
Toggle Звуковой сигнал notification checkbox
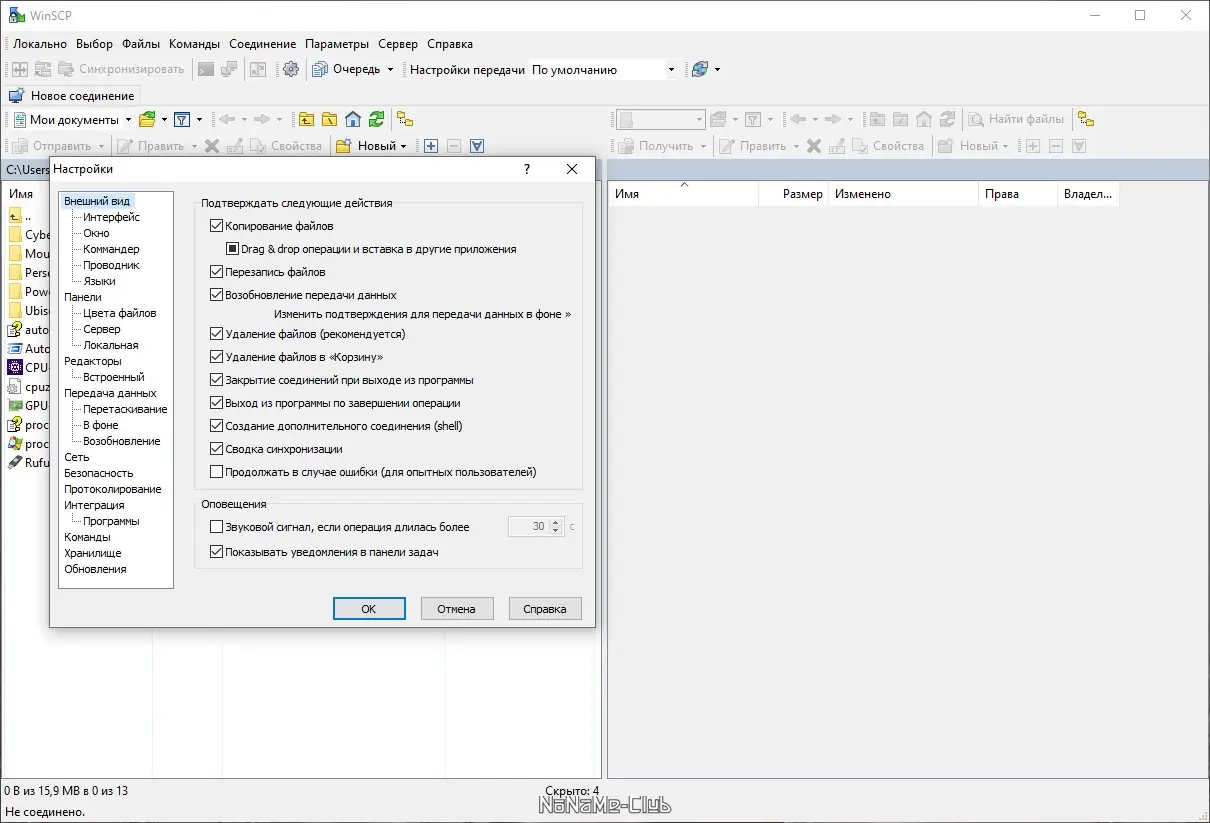(217, 526)
